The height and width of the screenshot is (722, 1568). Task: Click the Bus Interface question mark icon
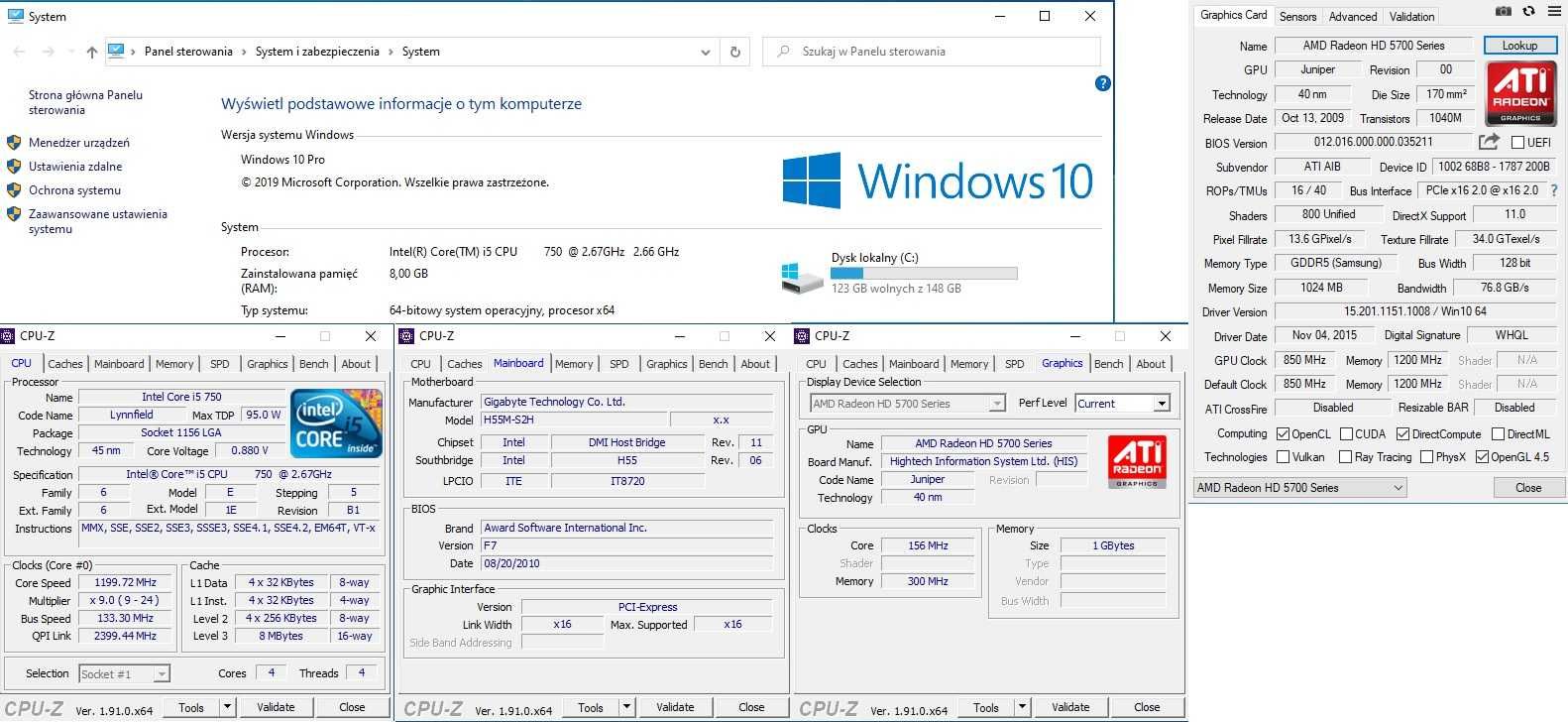point(1554,190)
